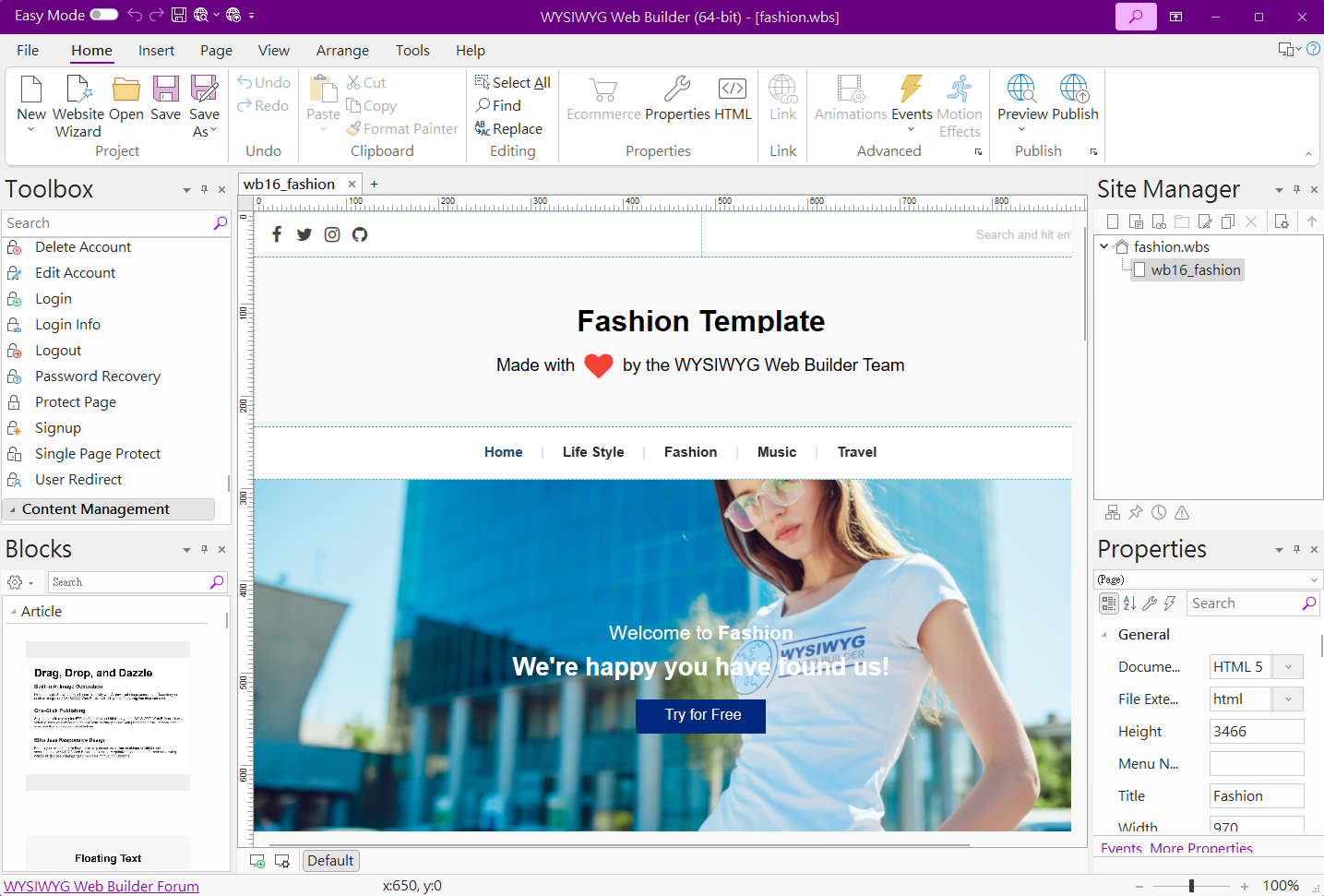The width and height of the screenshot is (1324, 896).
Task: Click the clone page icon in Site Manager
Action: (x=1228, y=221)
